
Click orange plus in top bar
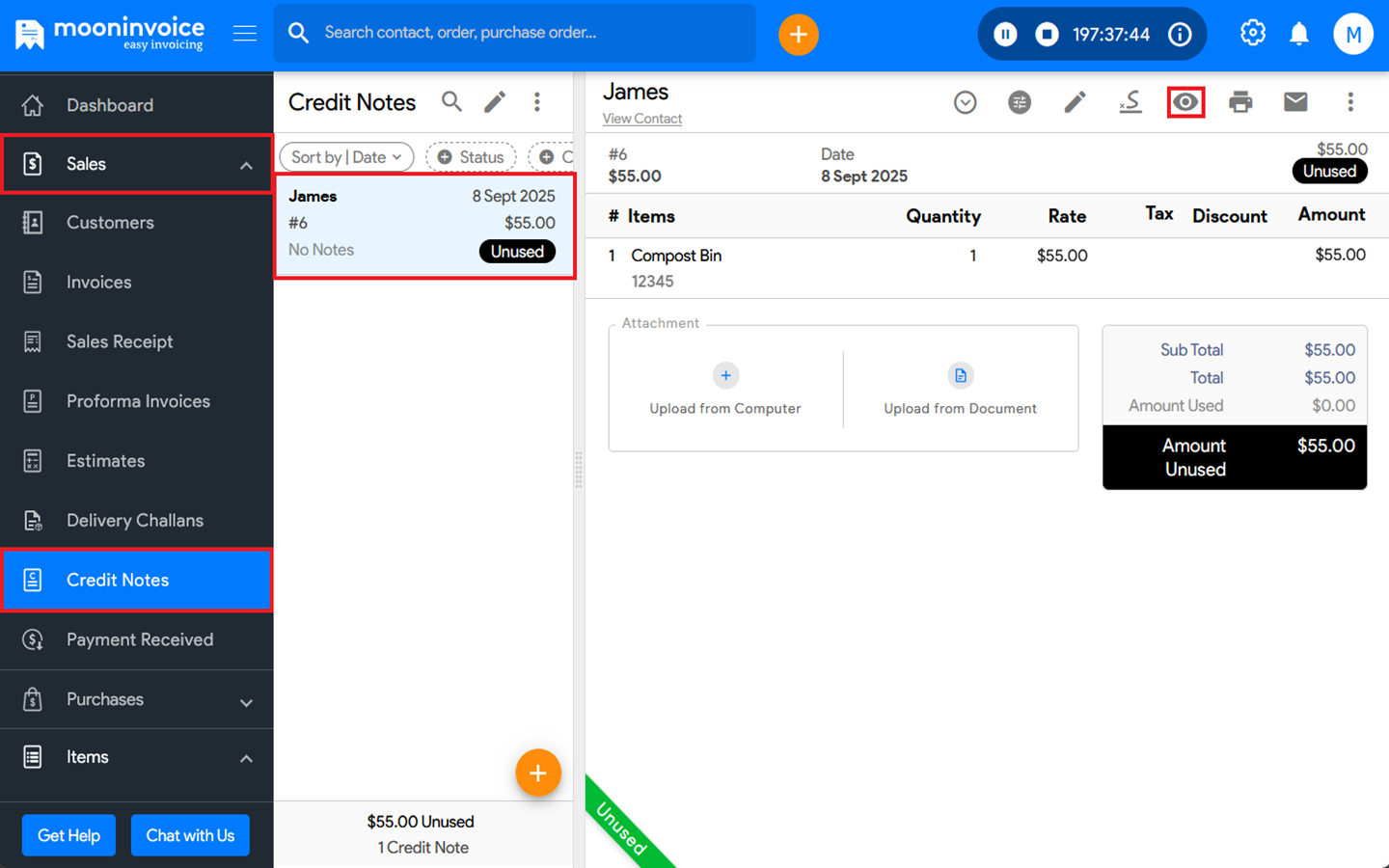tap(798, 35)
